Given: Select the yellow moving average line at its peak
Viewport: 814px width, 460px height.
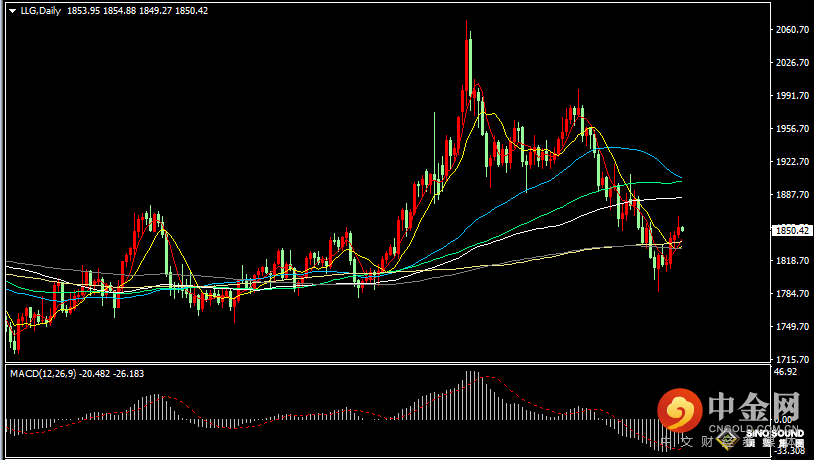Looking at the screenshot, I should click(483, 112).
